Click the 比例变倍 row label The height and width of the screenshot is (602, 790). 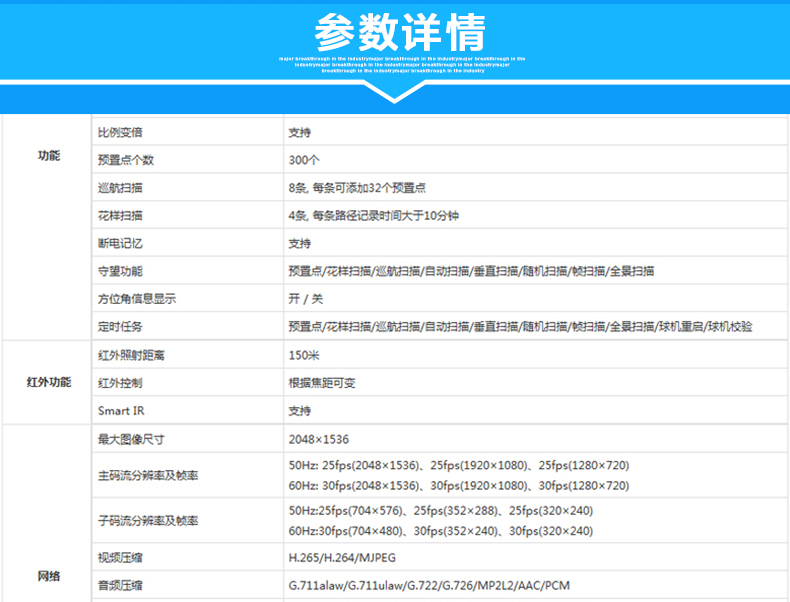120,132
